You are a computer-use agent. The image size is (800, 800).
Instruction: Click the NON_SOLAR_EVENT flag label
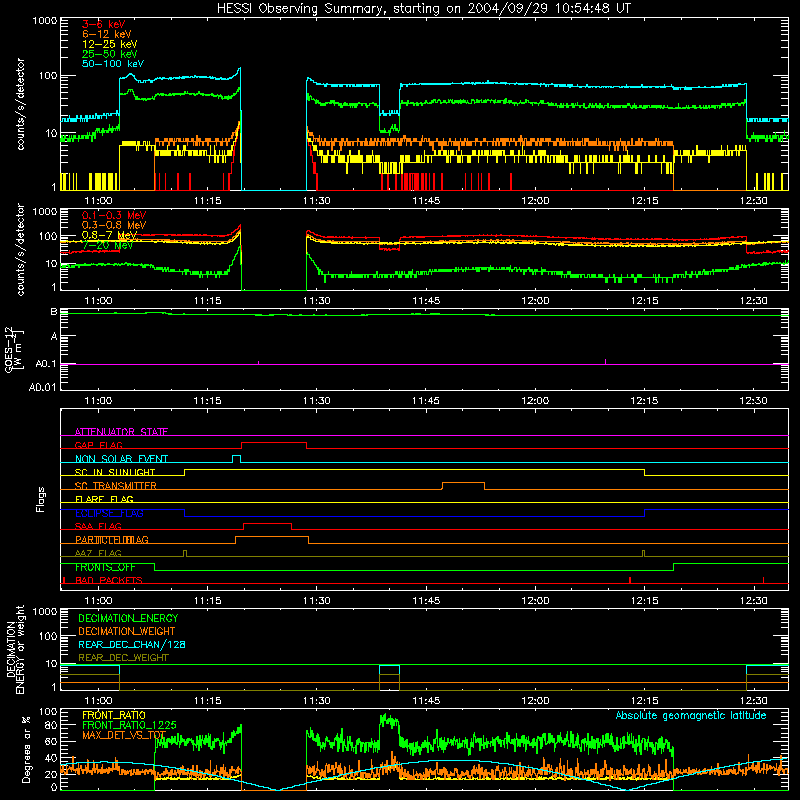[x=121, y=459]
